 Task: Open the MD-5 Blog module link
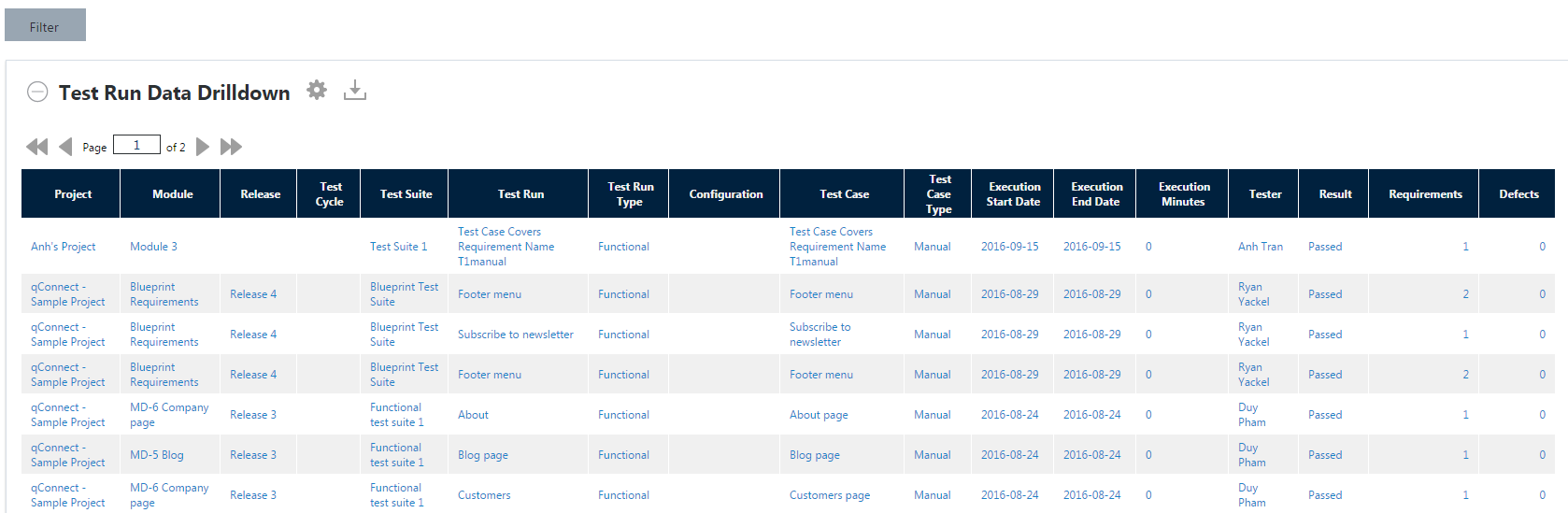(156, 455)
